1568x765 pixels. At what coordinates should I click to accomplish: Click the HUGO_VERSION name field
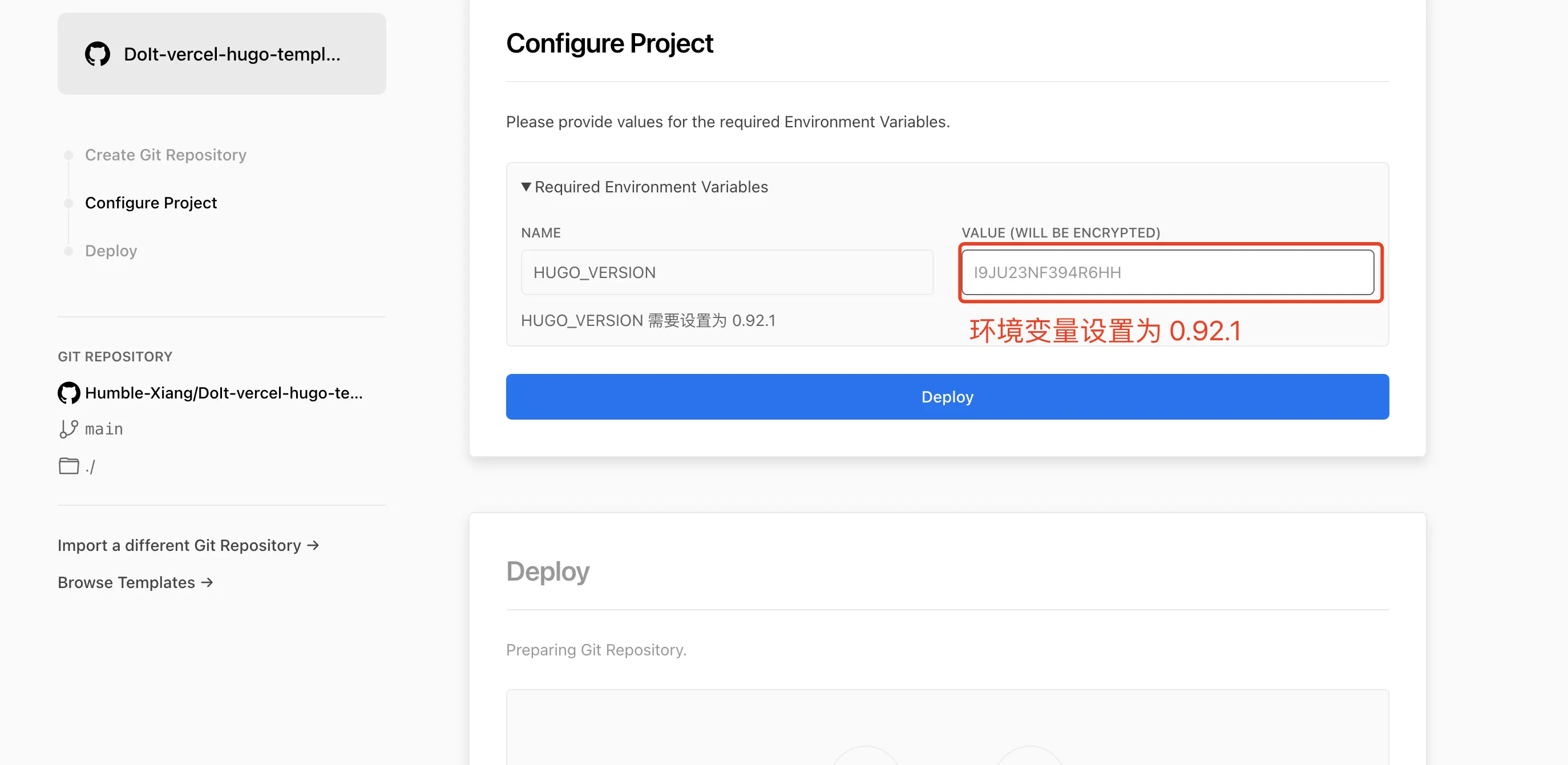[727, 272]
